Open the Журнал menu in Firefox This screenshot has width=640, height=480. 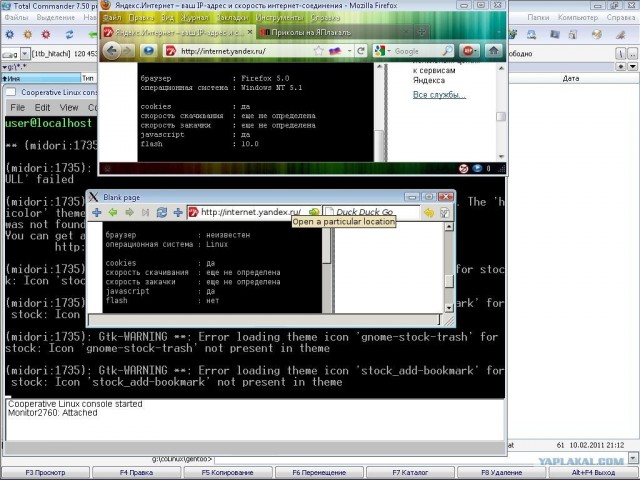tap(194, 18)
